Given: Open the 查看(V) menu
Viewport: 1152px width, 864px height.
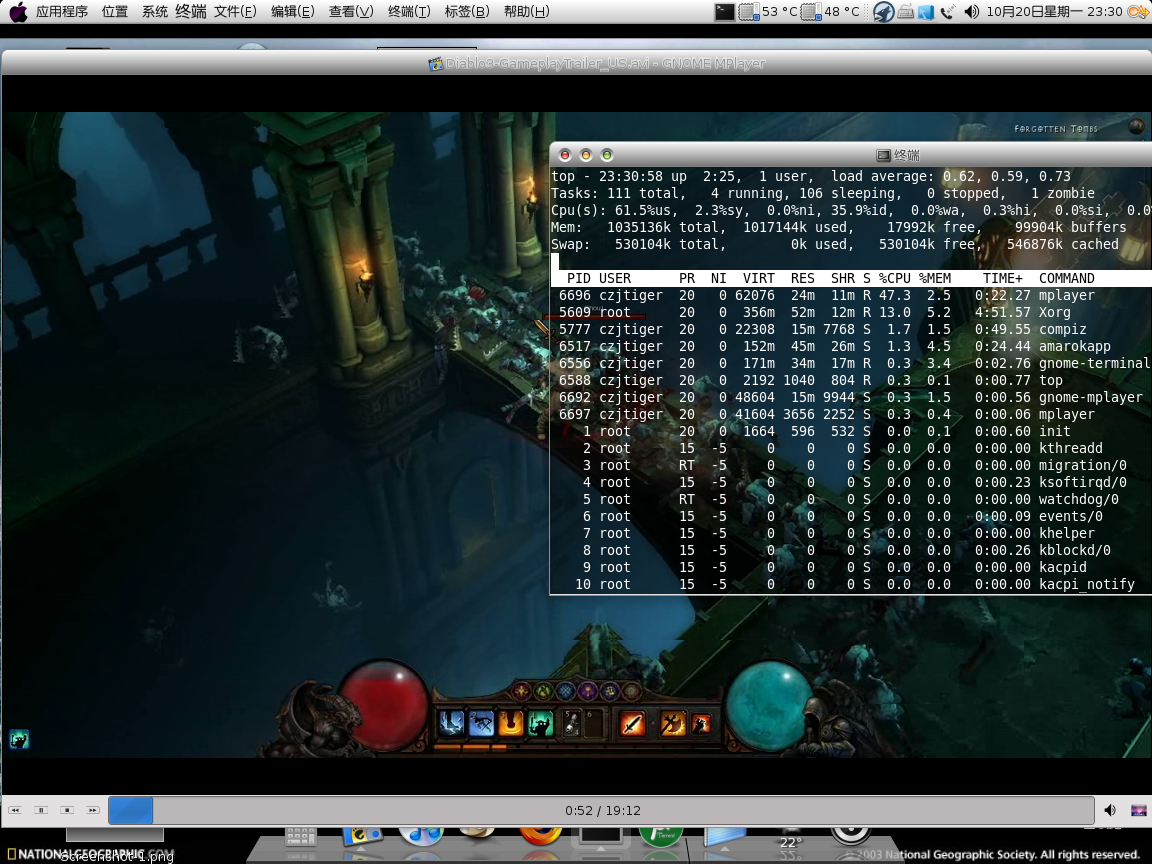Looking at the screenshot, I should pos(350,12).
